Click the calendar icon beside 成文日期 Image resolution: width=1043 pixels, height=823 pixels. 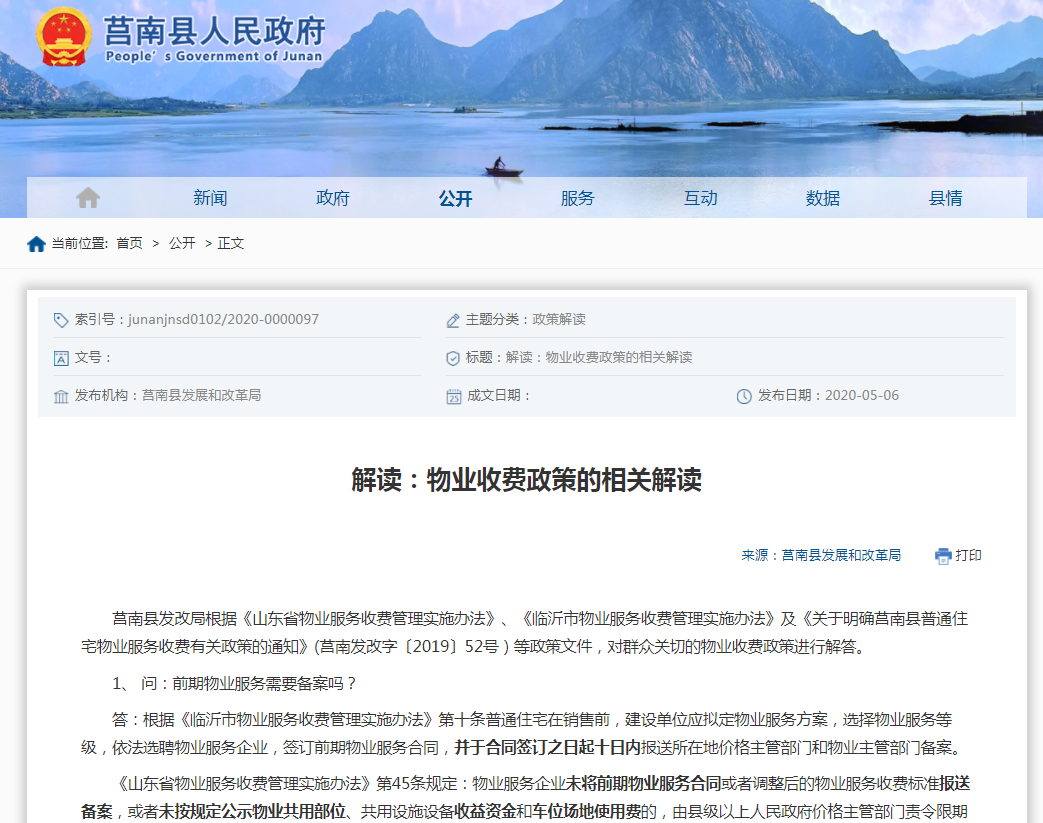tap(453, 396)
